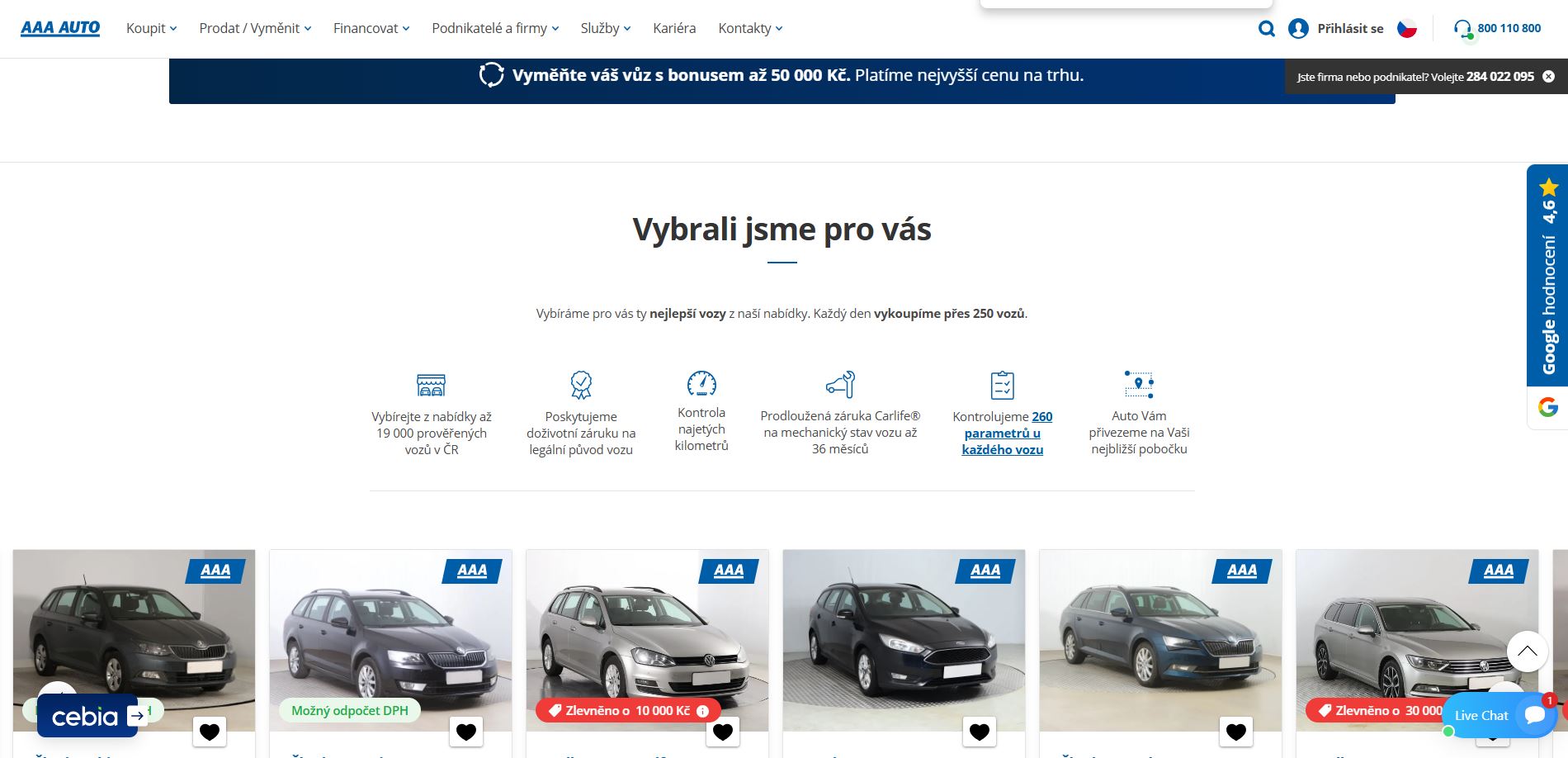Click the checklist clipboard icon

[x=1002, y=385]
